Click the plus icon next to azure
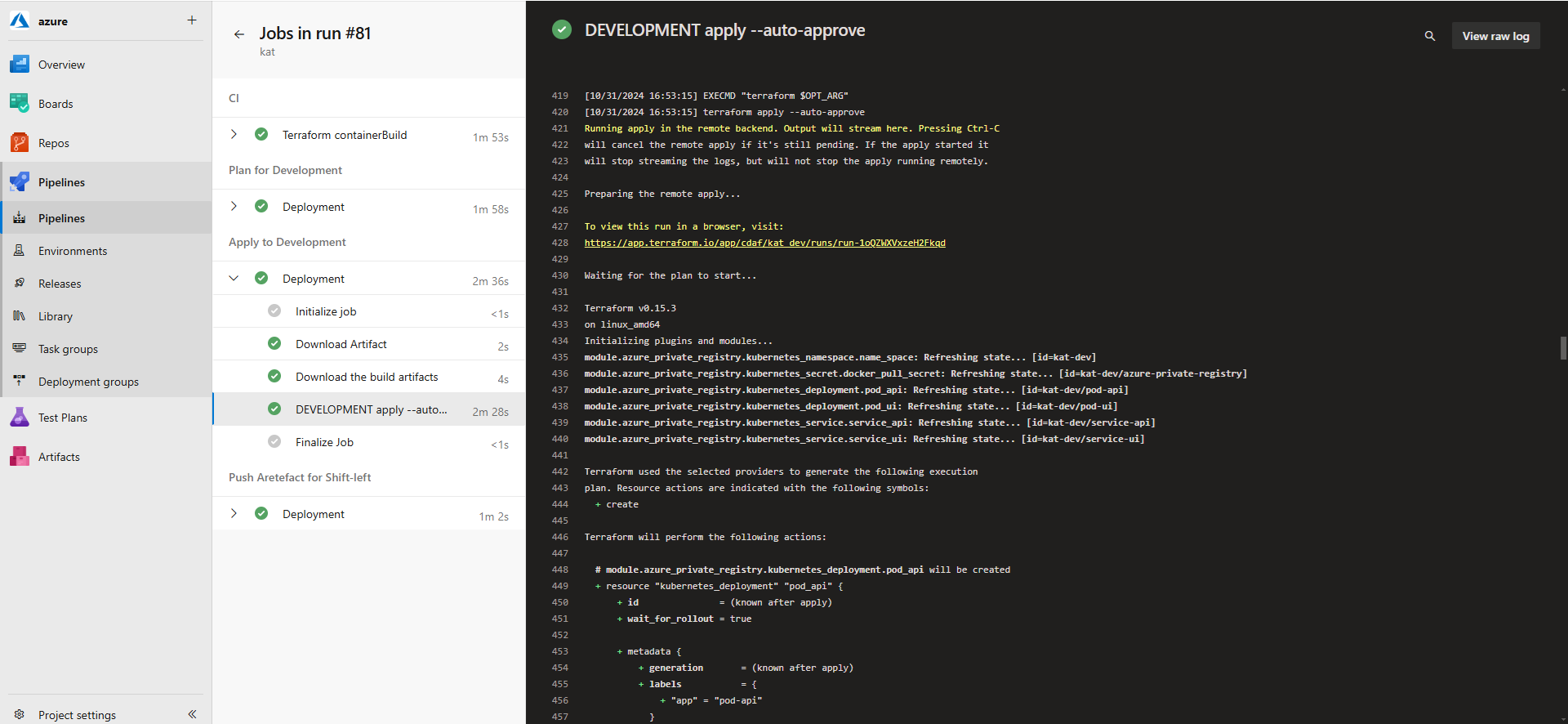The height and width of the screenshot is (724, 1568). click(x=192, y=20)
